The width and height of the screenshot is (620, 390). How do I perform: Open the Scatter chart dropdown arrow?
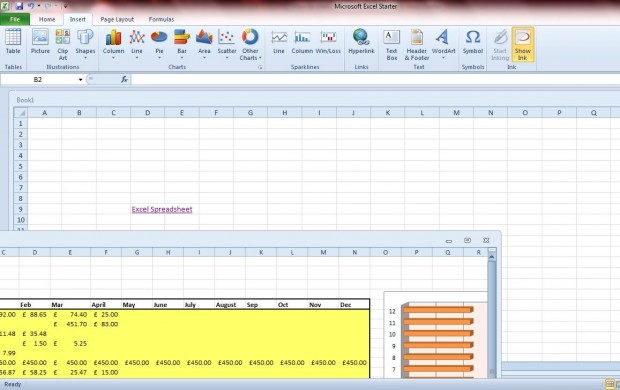tap(227, 58)
